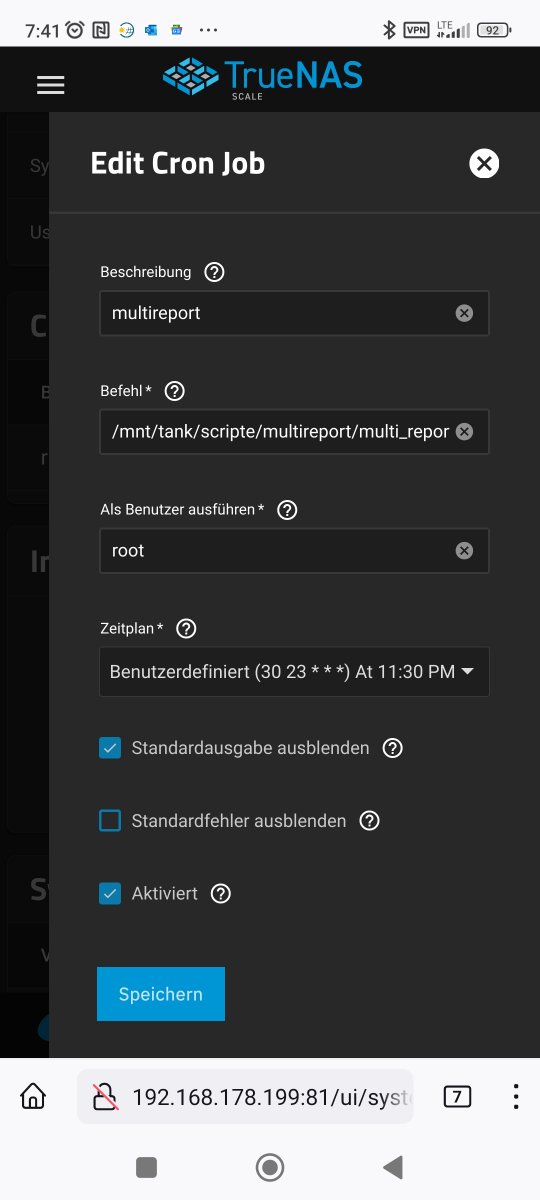Clear the root user field
Image resolution: width=540 pixels, height=1200 pixels.
pyautogui.click(x=464, y=550)
